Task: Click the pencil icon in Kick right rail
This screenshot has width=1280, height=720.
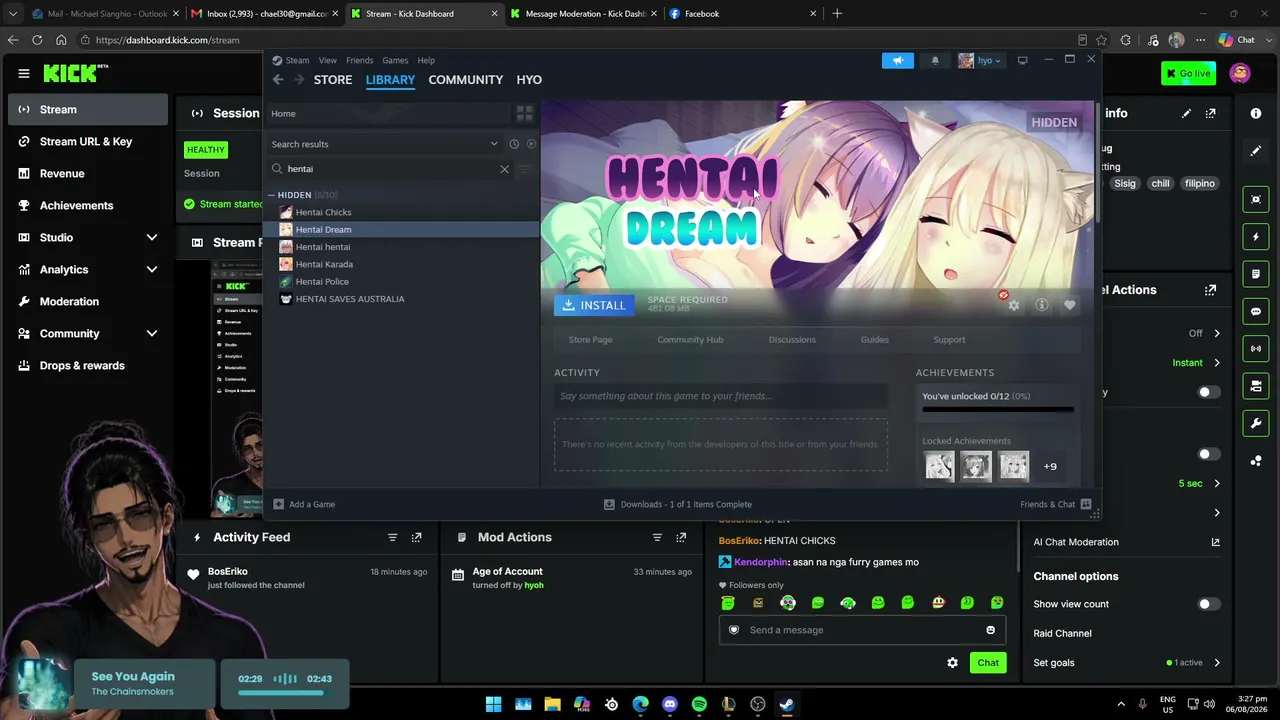Action: pos(1256,151)
